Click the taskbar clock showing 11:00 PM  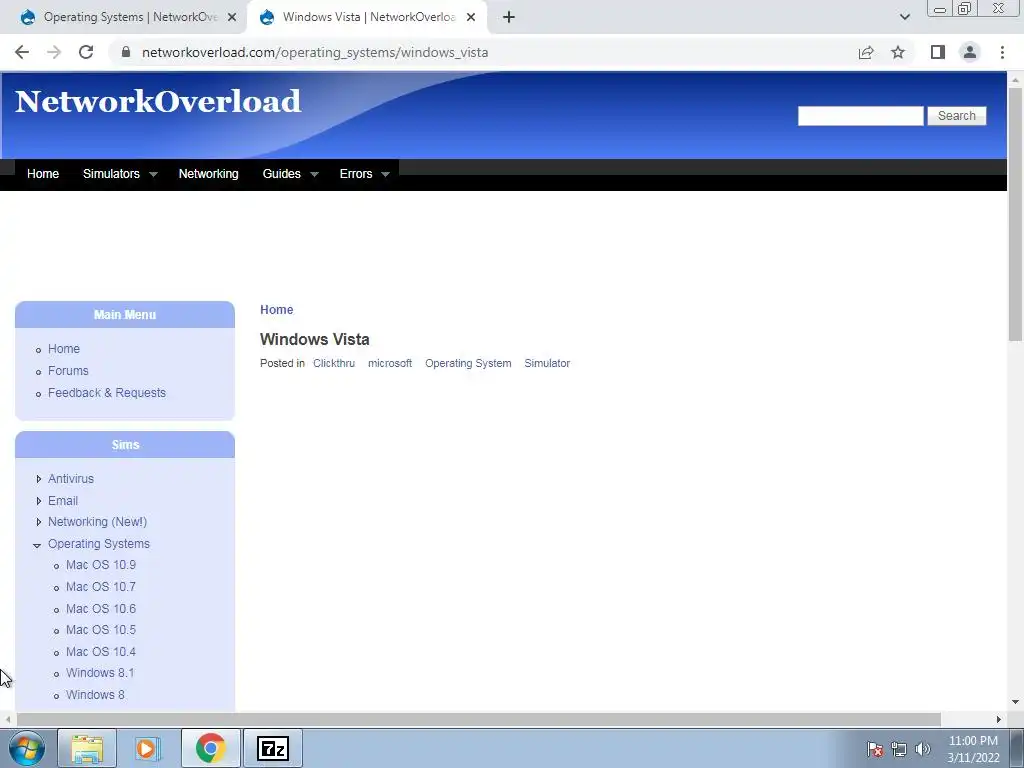973,749
